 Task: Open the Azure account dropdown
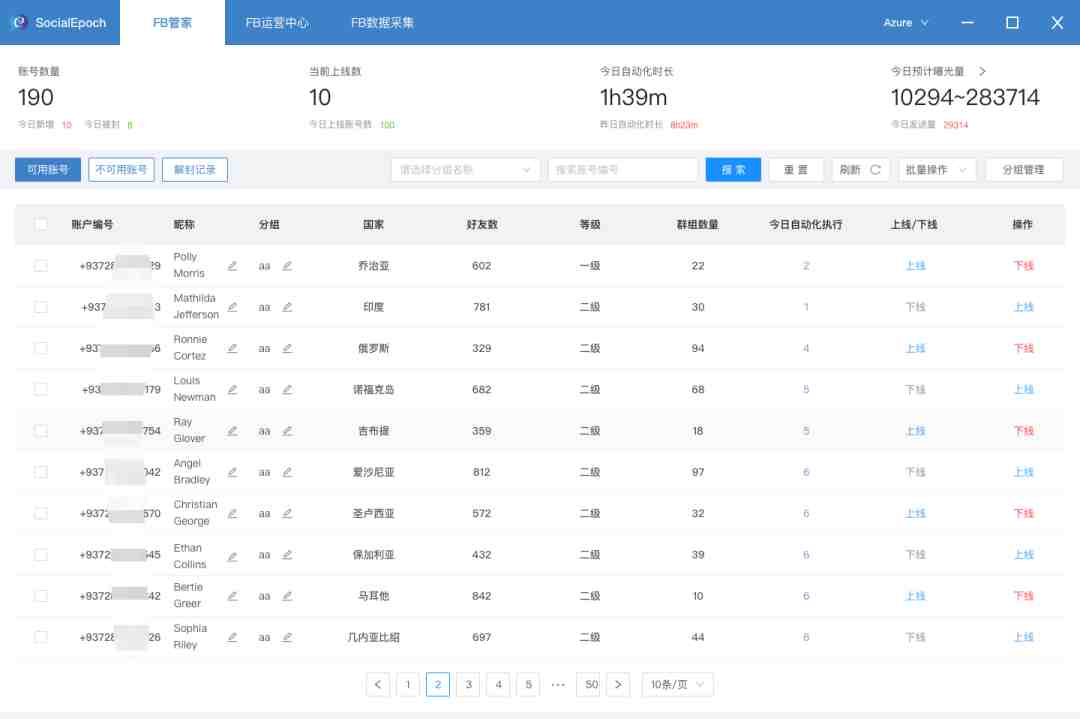[x=906, y=23]
